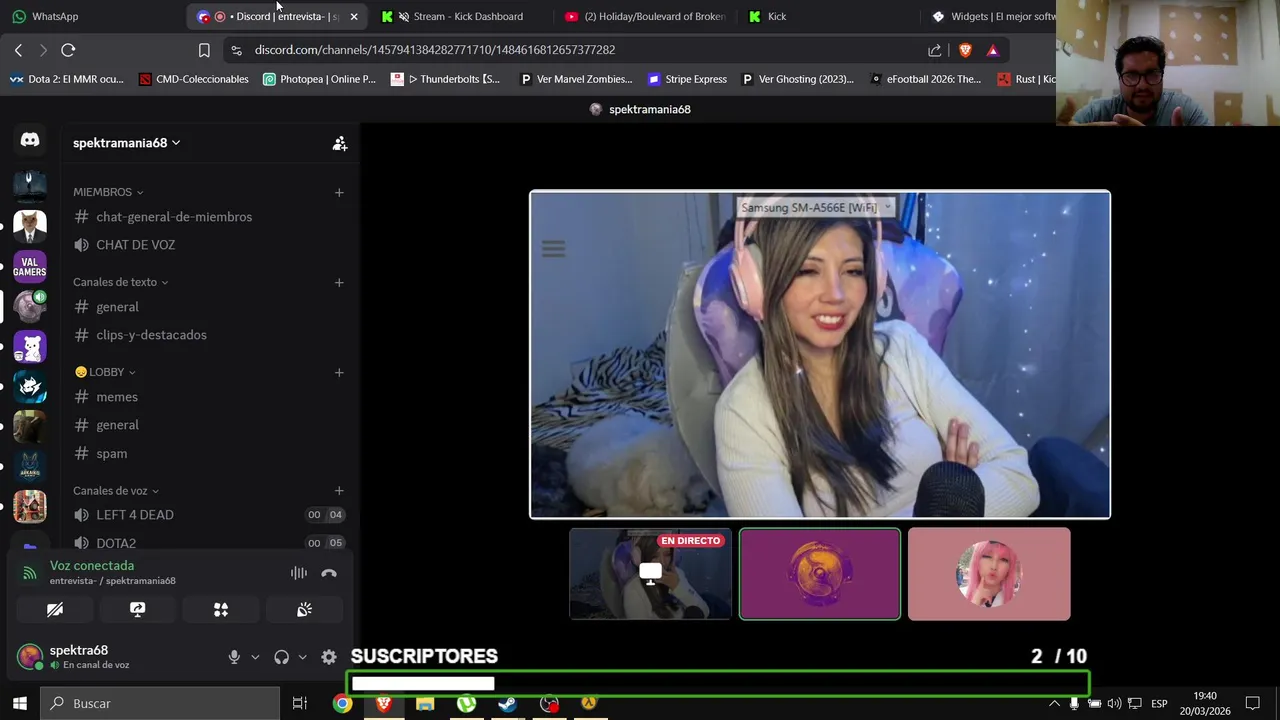1280x720 pixels.
Task: Click hamburger menu in stream video
Action: click(x=553, y=249)
